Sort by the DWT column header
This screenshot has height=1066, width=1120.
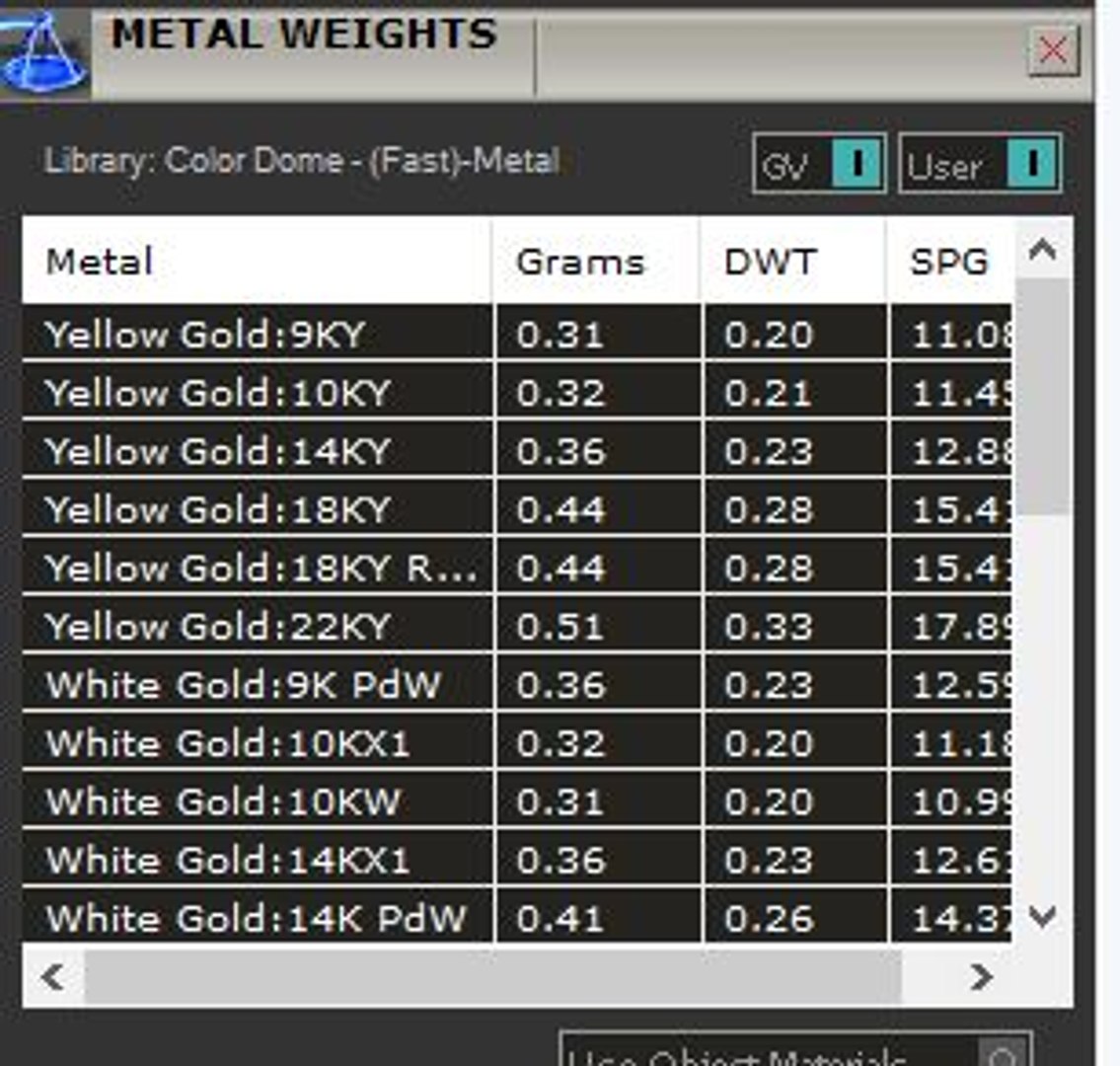[794, 262]
